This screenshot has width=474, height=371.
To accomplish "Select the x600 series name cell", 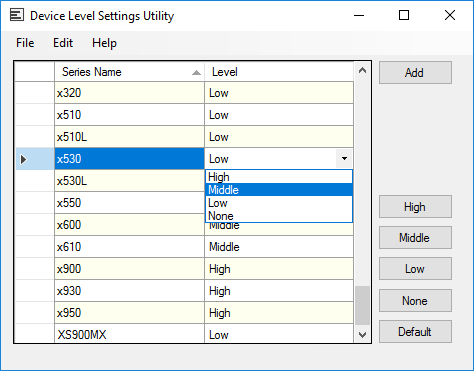I will pos(129,225).
